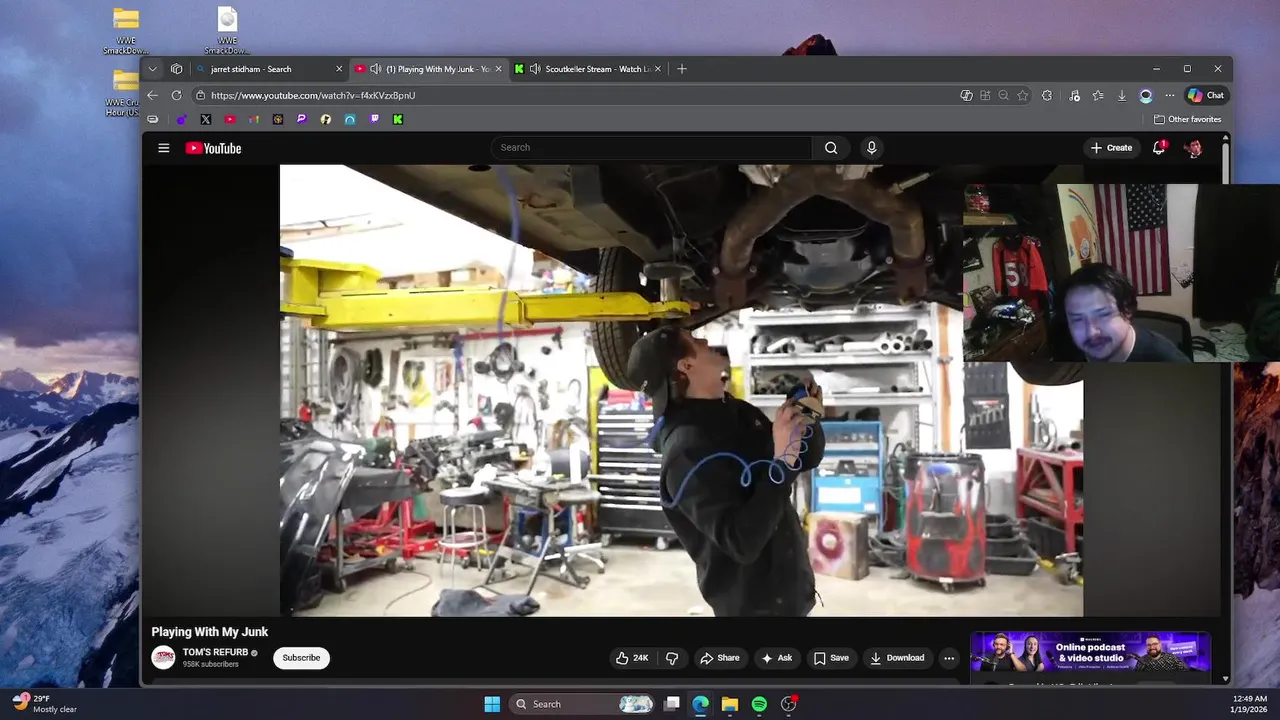Screen dimensions: 1280x720
Task: Select the WWE SmackDown folder on desktop
Action: [x=126, y=31]
